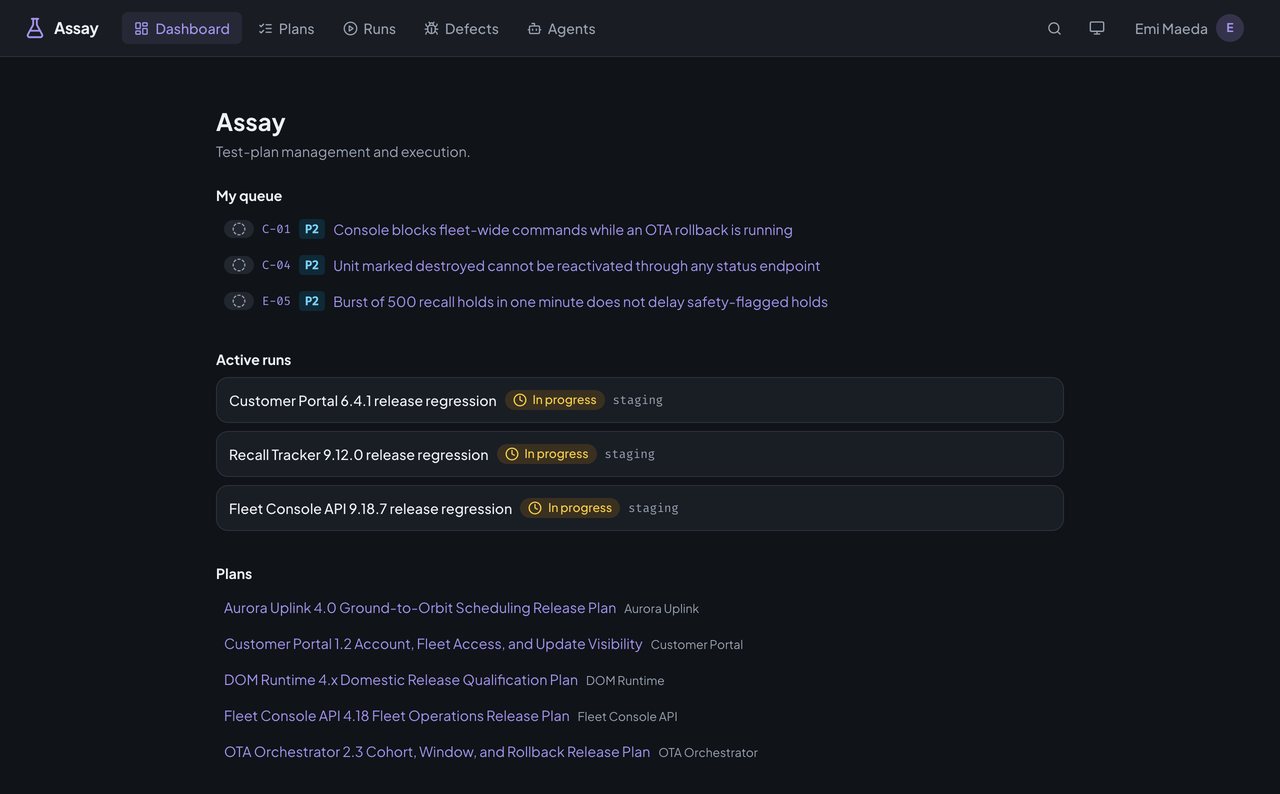Click In progress badge on Fleet Console run
Viewport: 1280px width, 794px height.
click(570, 508)
